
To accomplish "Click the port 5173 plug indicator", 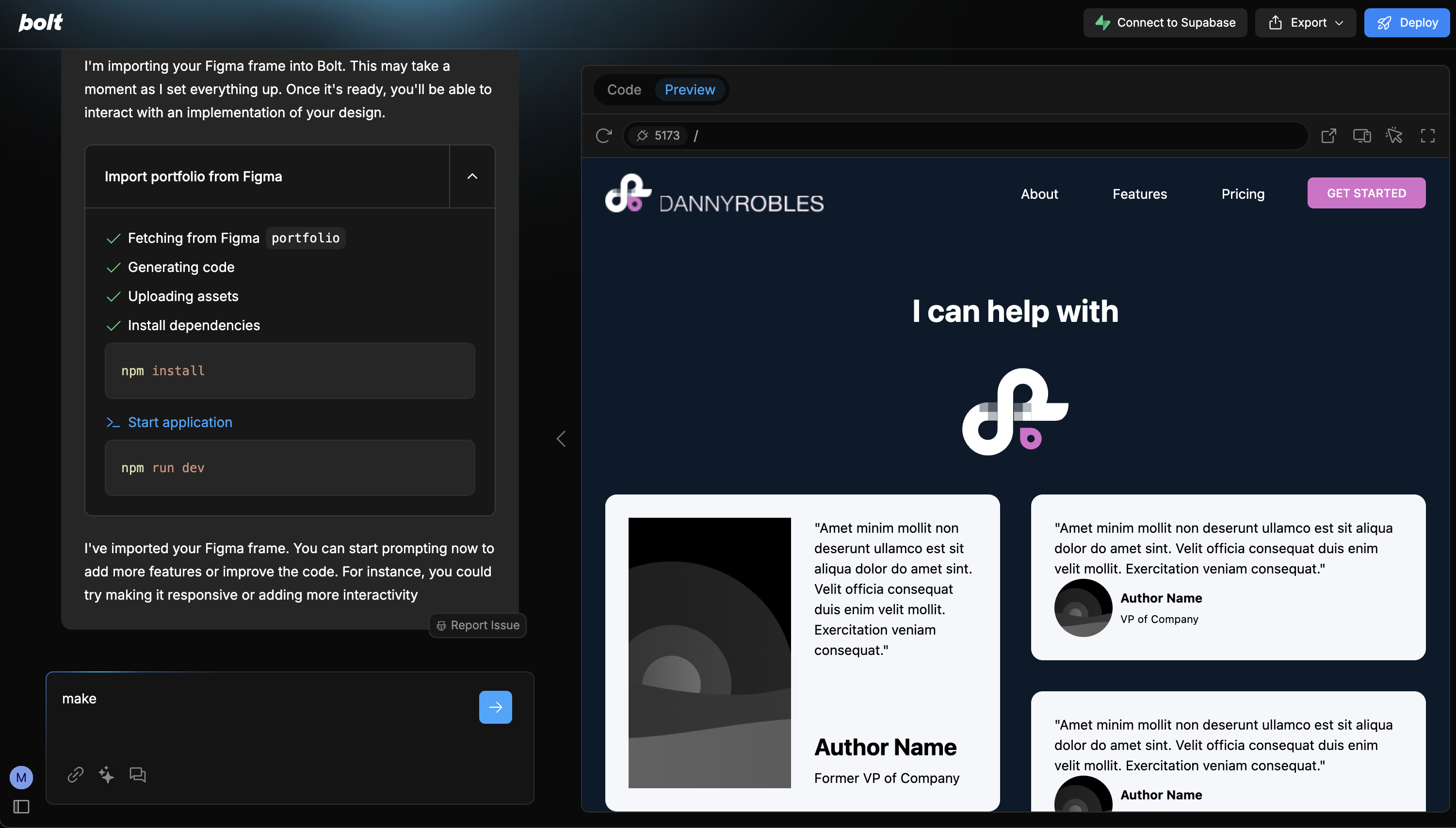I will [x=658, y=135].
